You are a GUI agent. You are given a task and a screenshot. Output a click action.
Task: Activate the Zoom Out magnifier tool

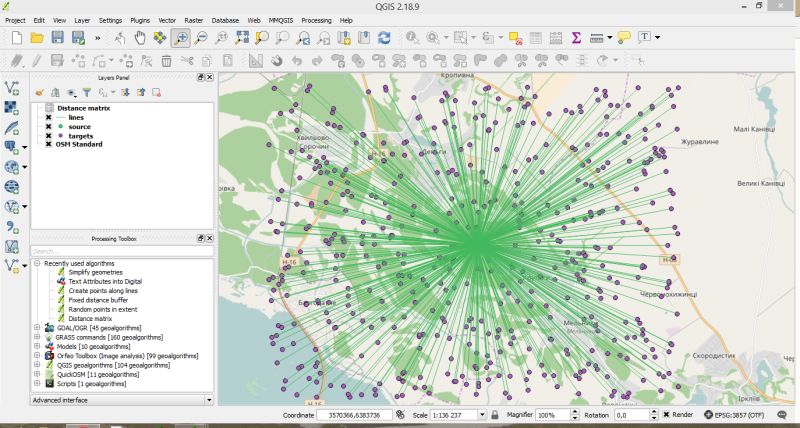pos(201,38)
